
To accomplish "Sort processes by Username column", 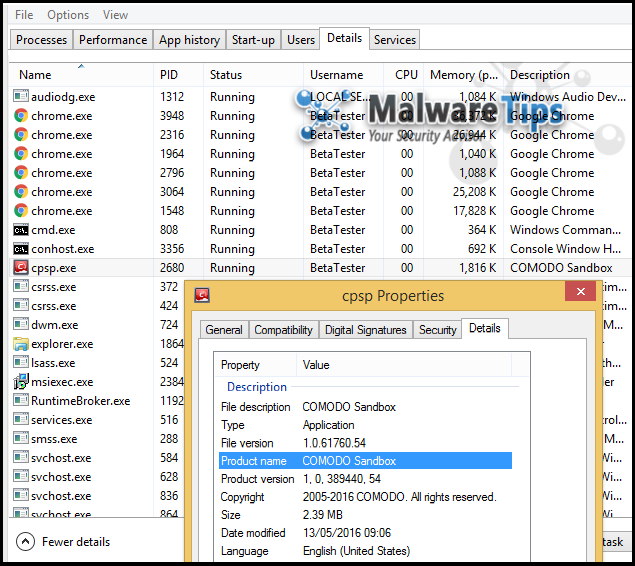I will click(343, 74).
